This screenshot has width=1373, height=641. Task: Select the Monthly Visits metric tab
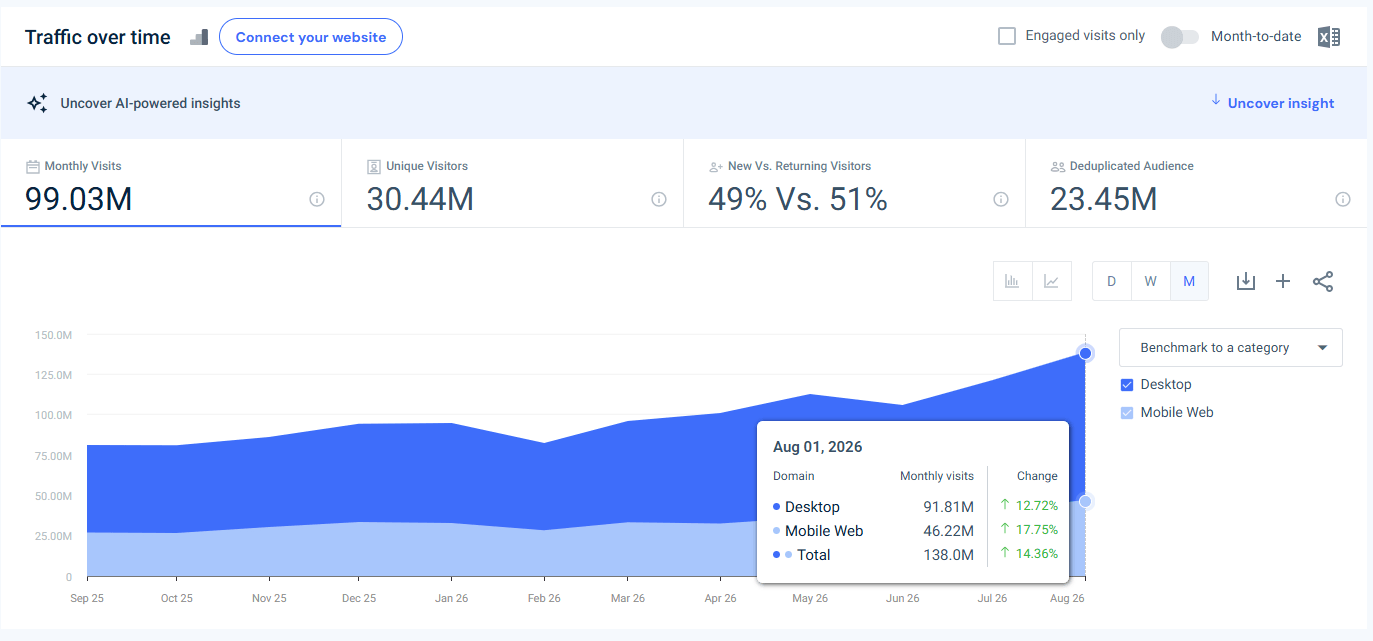coord(171,183)
